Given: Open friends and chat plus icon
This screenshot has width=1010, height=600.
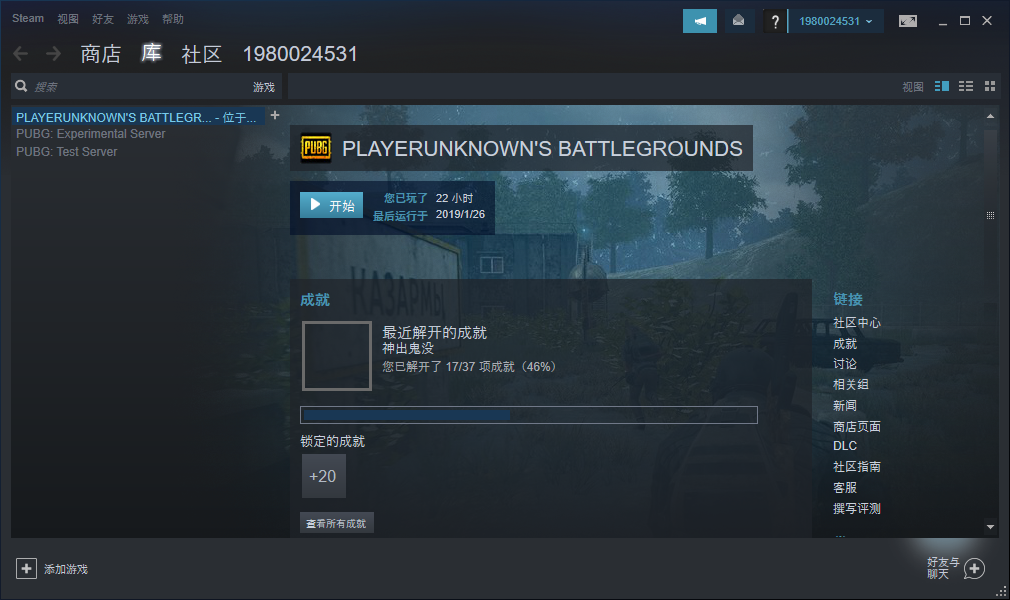Looking at the screenshot, I should point(974,569).
